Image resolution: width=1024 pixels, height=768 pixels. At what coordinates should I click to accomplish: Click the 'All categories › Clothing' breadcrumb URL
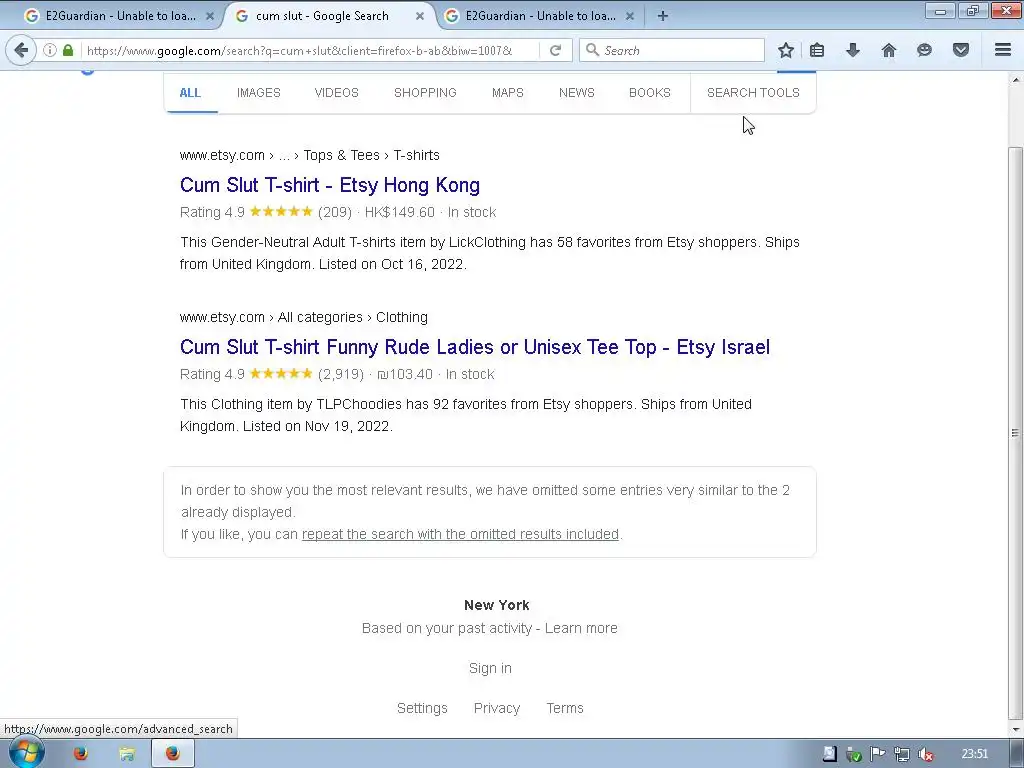point(353,317)
